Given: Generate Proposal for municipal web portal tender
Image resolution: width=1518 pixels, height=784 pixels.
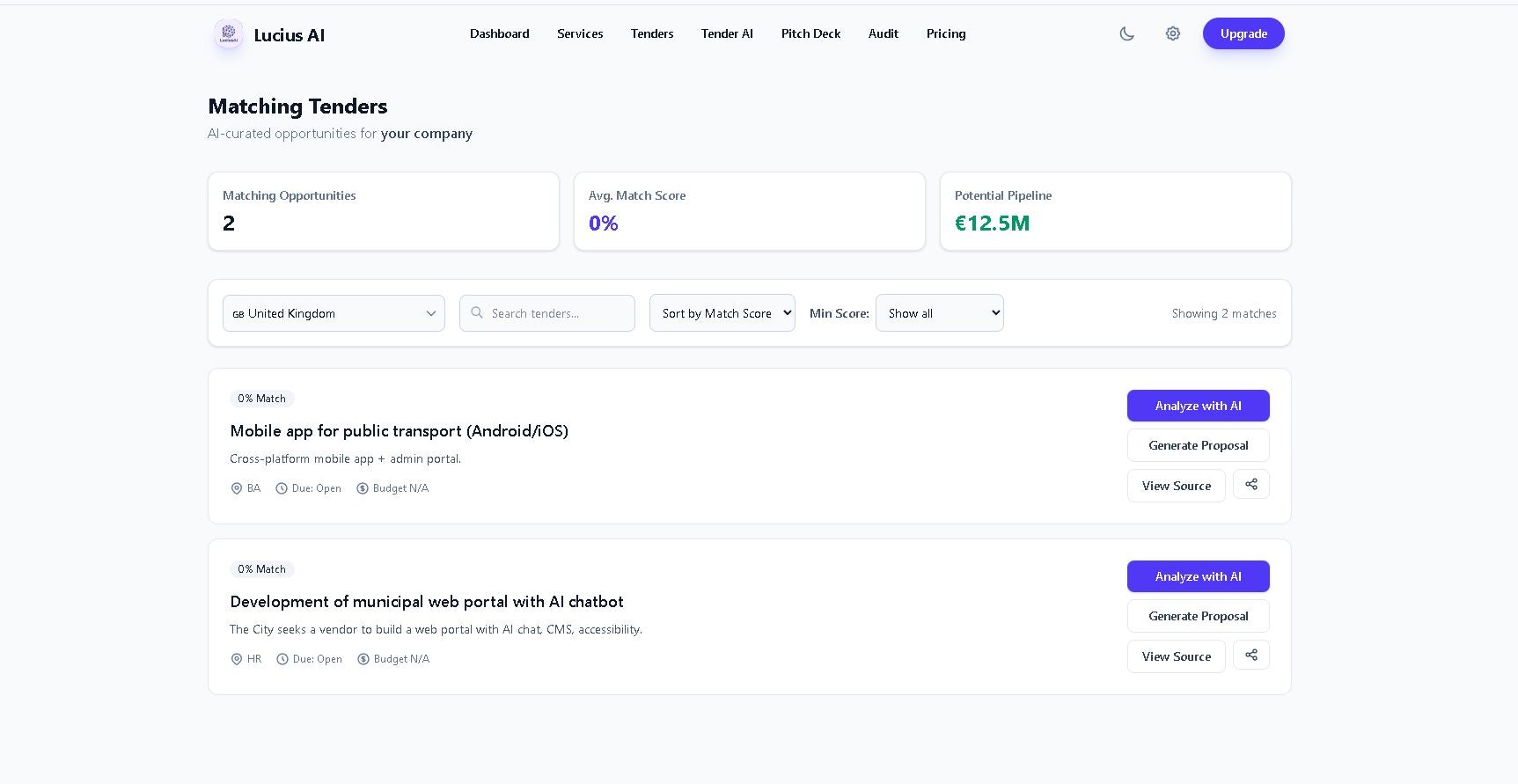Looking at the screenshot, I should coord(1198,616).
